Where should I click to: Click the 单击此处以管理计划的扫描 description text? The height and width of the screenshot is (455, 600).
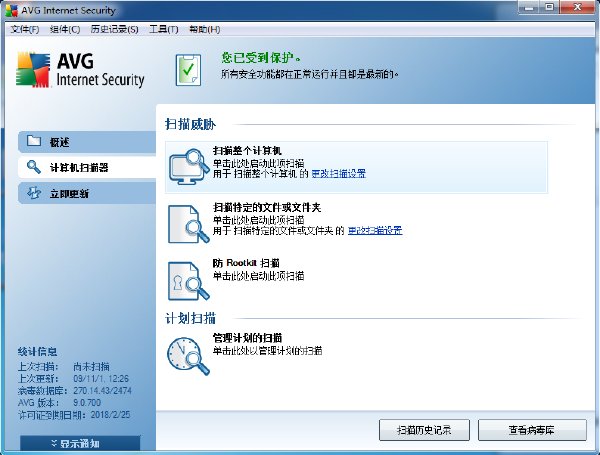(x=267, y=351)
